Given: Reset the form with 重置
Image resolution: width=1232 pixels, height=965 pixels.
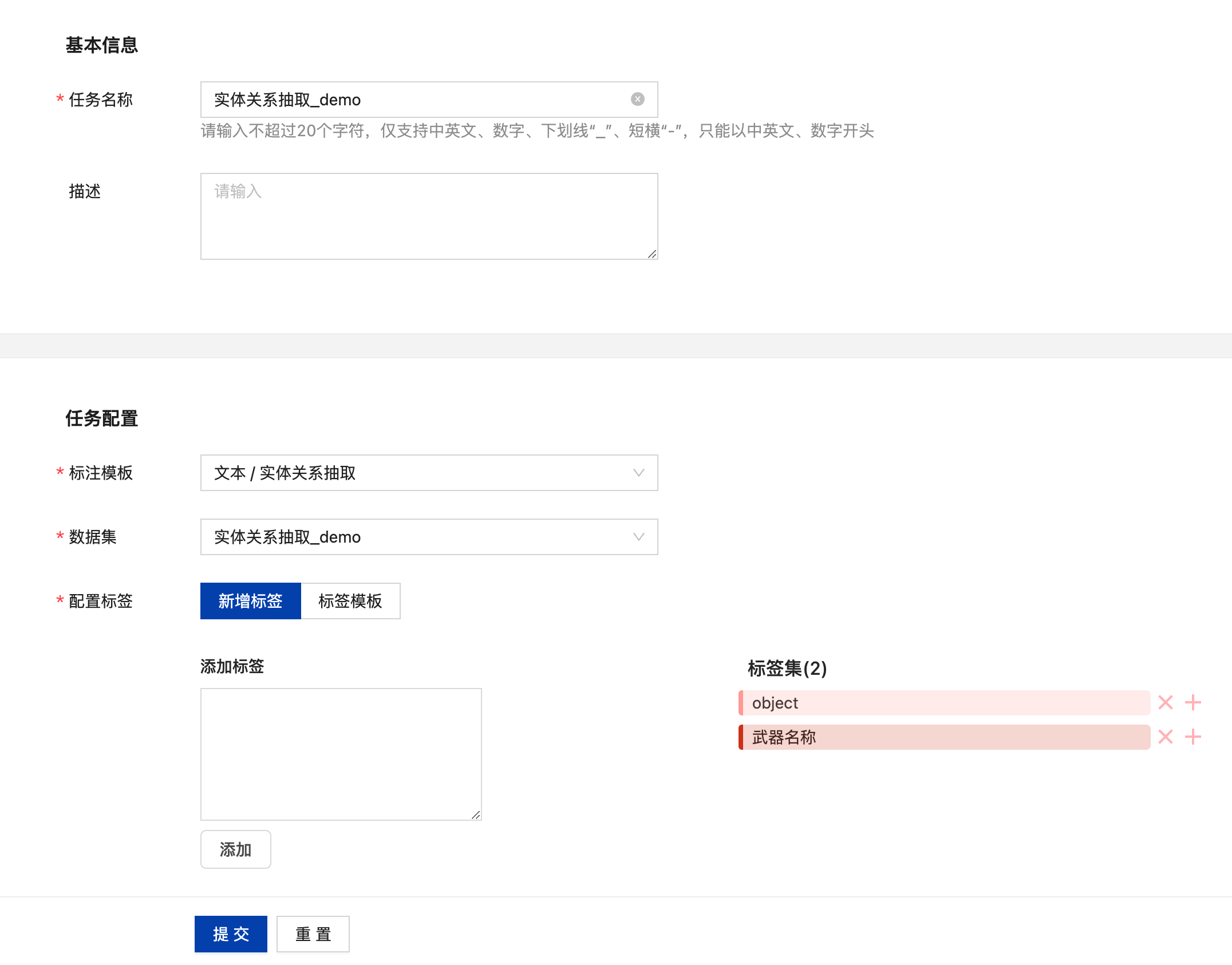Looking at the screenshot, I should point(313,934).
